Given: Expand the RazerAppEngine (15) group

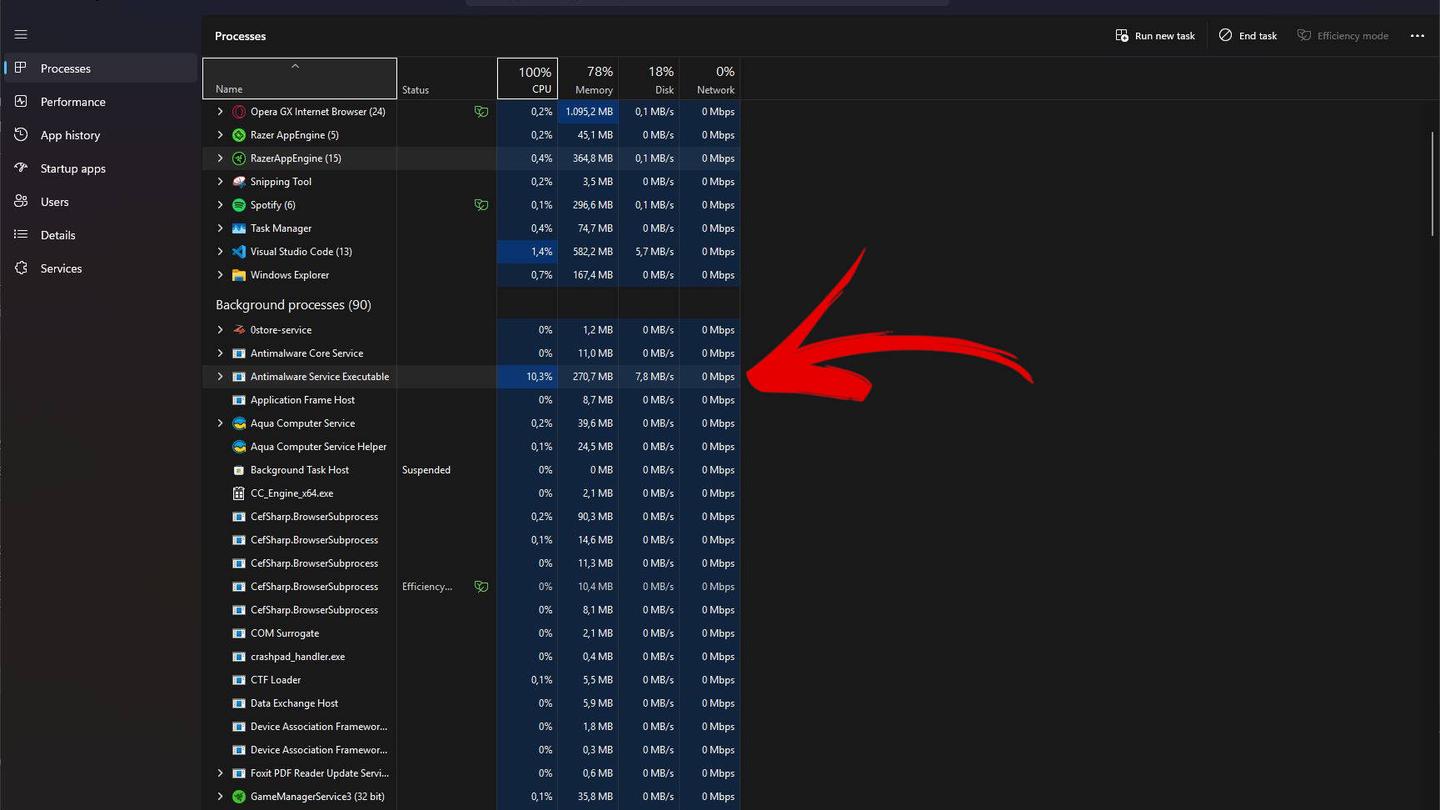Looking at the screenshot, I should click(x=220, y=158).
